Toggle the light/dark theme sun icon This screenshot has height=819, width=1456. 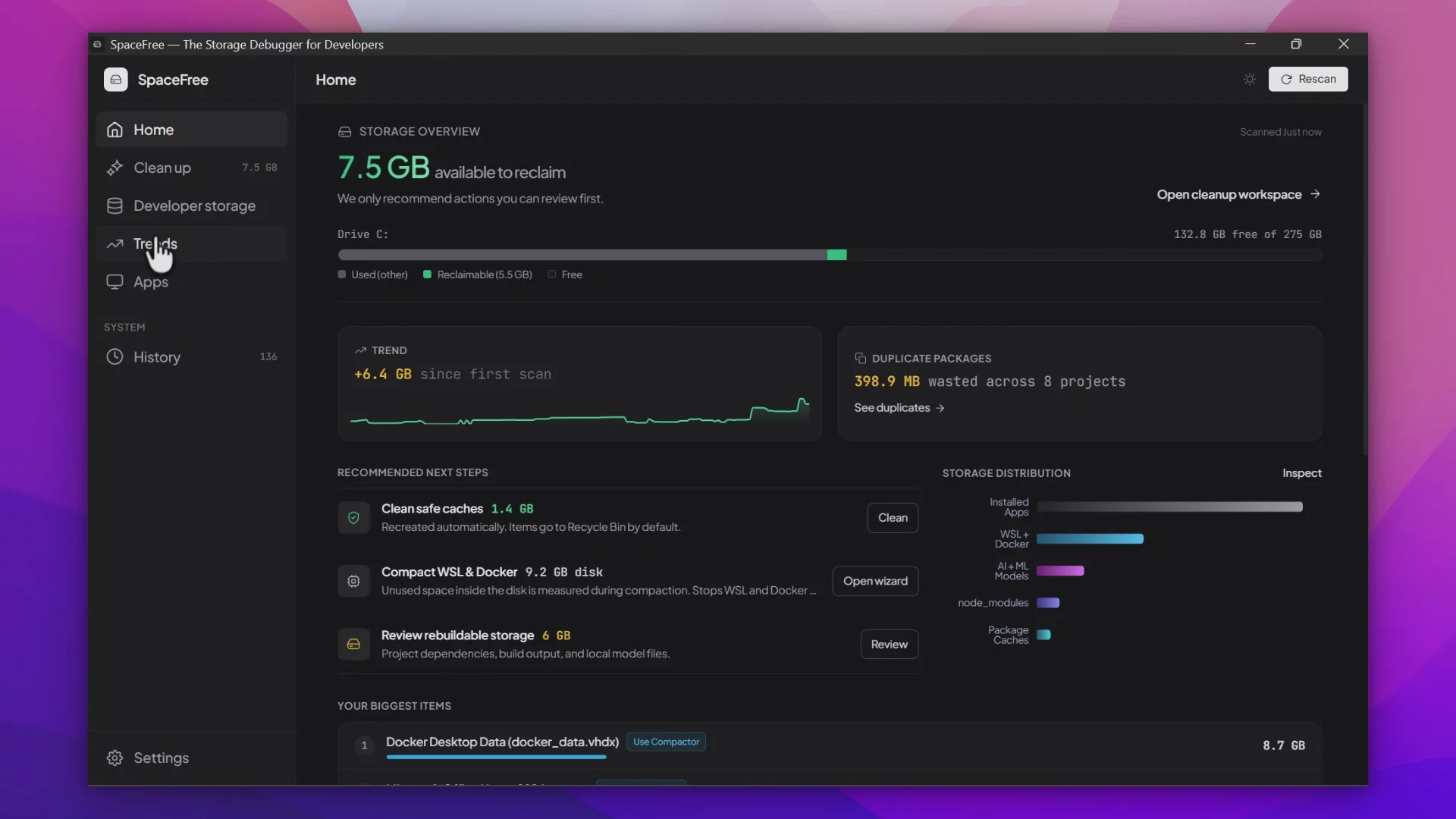coord(1250,79)
